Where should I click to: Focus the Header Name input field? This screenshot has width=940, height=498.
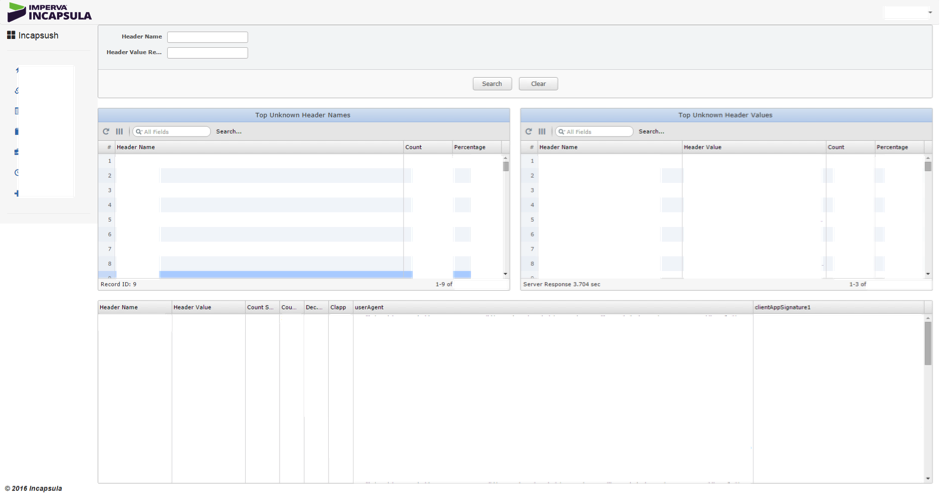click(x=207, y=37)
